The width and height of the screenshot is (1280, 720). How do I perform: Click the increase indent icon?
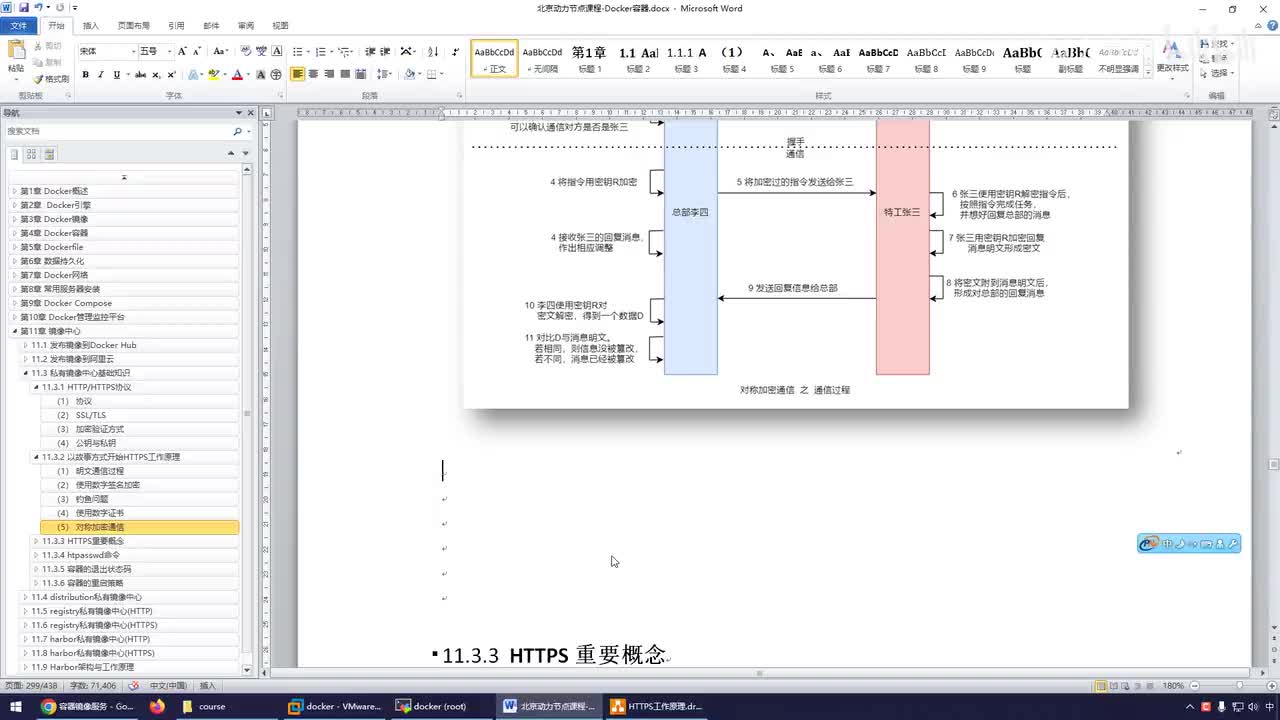385,51
